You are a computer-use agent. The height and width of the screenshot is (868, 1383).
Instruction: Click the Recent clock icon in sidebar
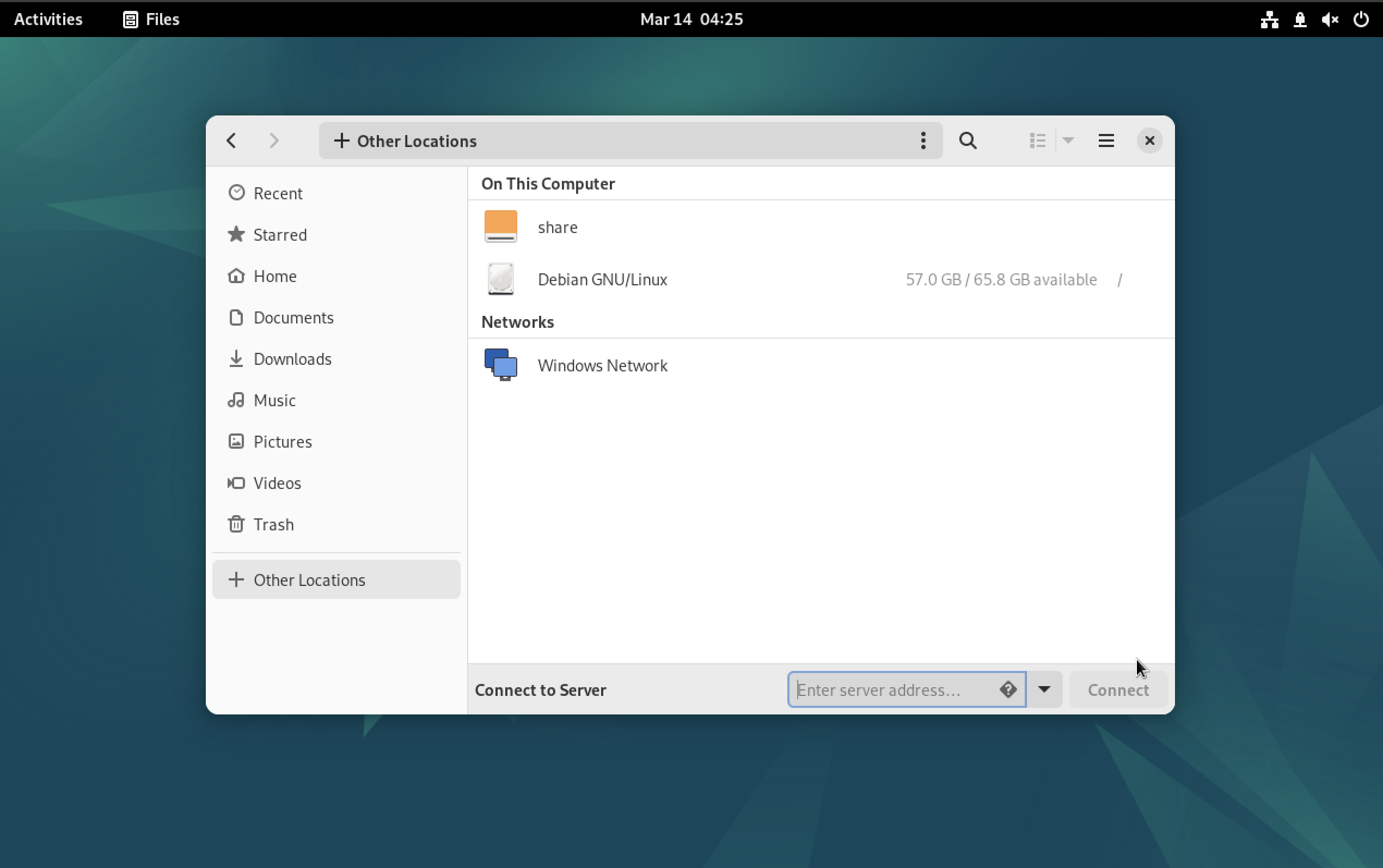(x=236, y=192)
